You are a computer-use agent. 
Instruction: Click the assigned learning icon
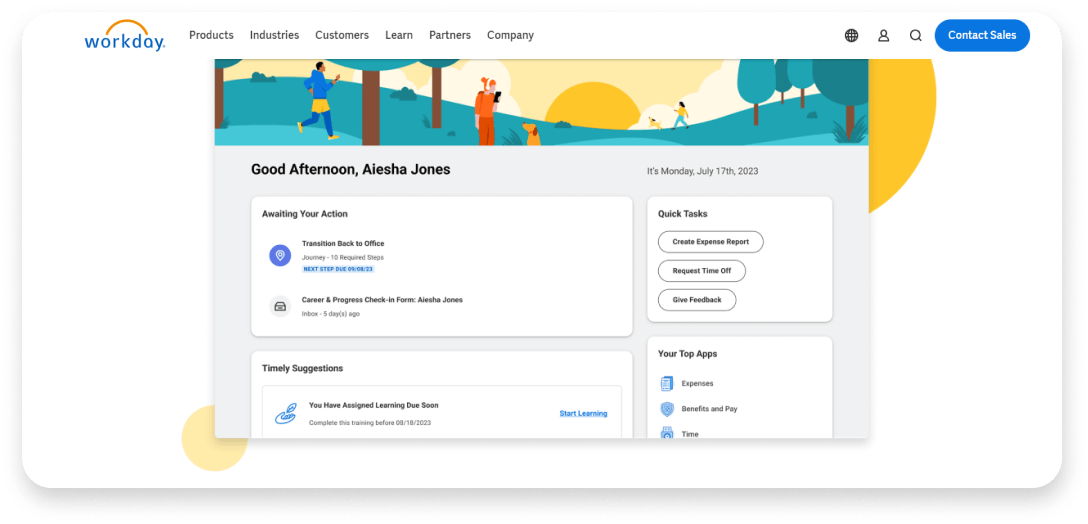(x=286, y=413)
